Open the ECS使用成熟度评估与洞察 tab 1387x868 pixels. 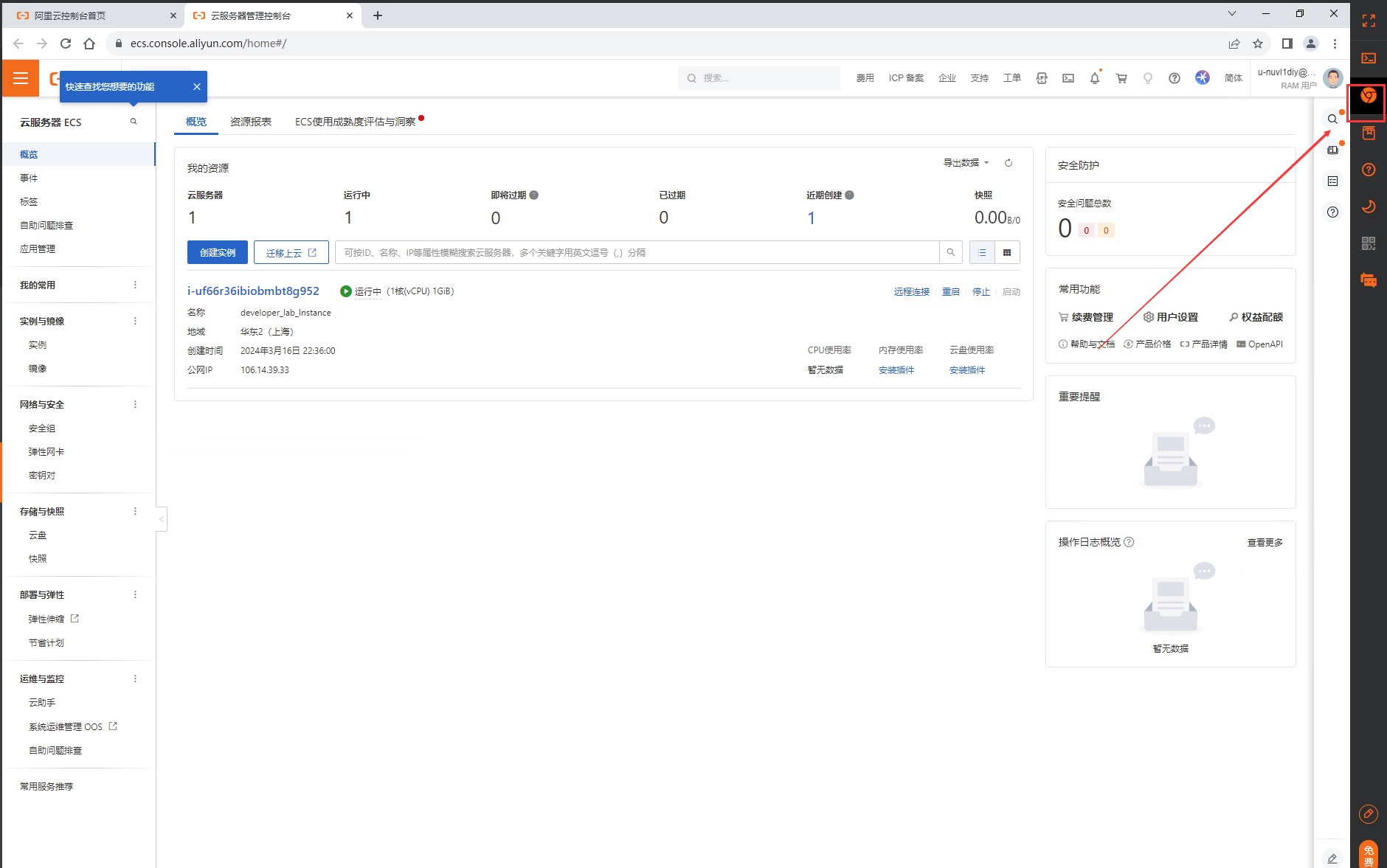pyautogui.click(x=355, y=122)
